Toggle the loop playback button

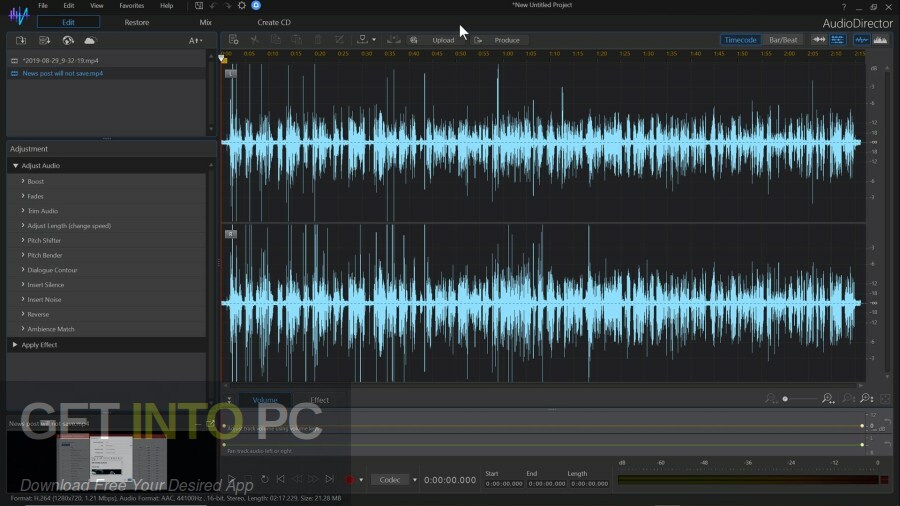tap(265, 479)
